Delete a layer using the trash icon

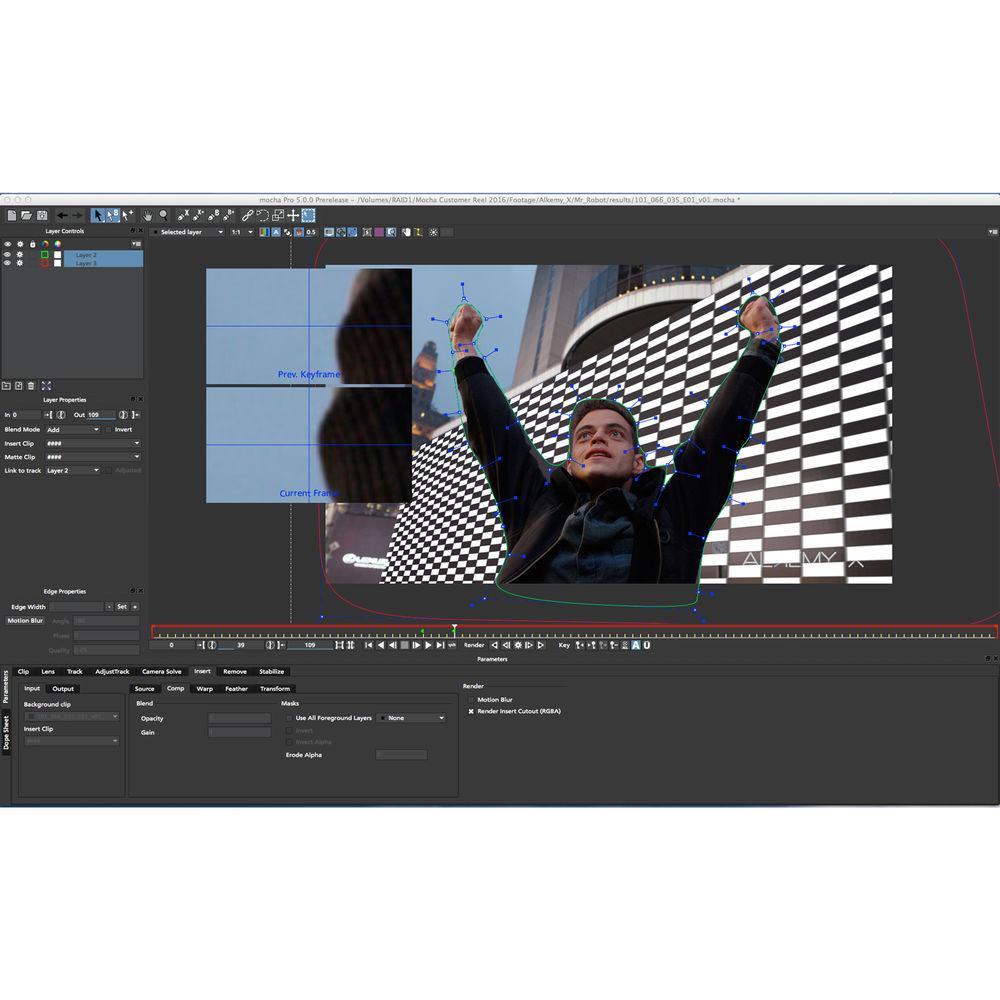[31, 385]
